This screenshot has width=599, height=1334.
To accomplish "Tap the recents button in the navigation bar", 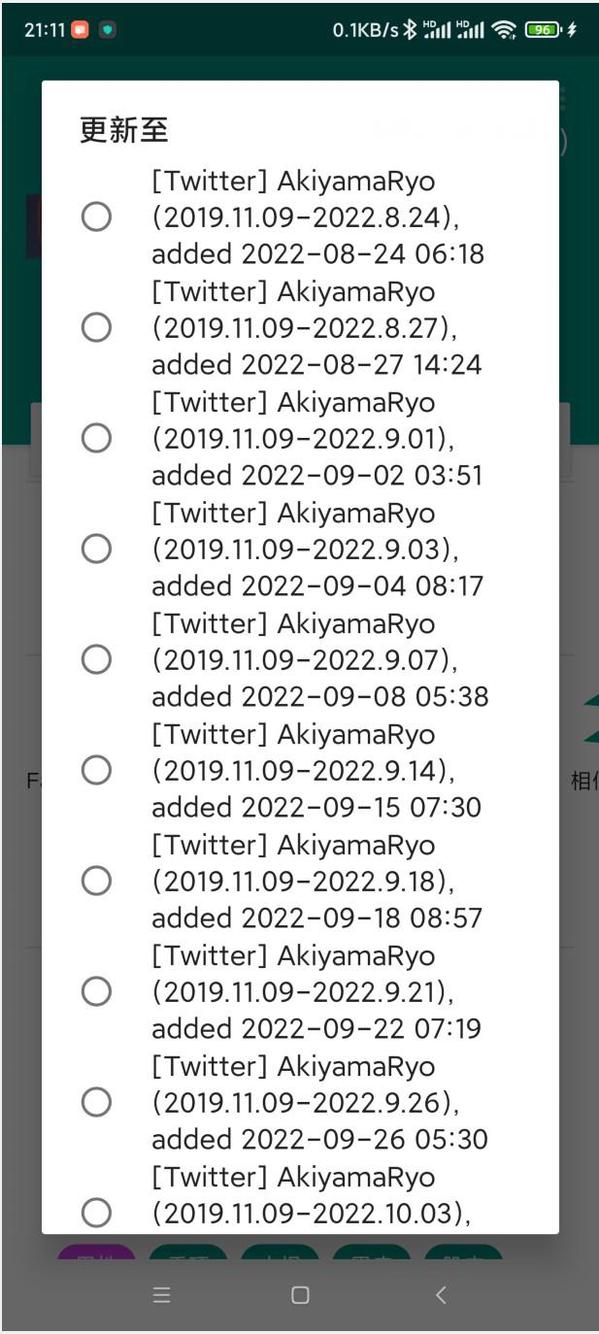I will (x=161, y=1294).
